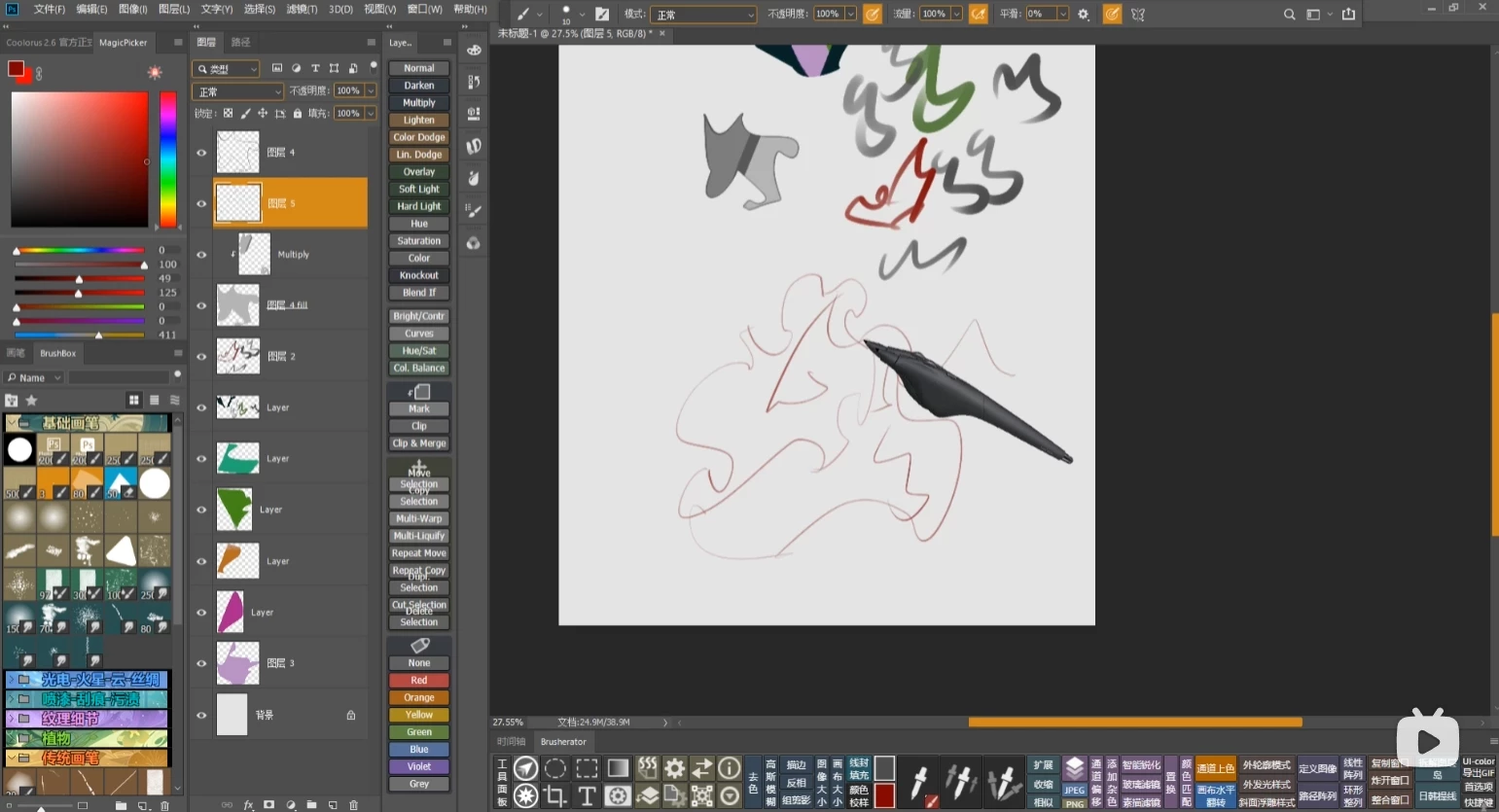Image resolution: width=1499 pixels, height=812 pixels.
Task: Select the rectangular marquee icon in bottom panel
Action: (587, 768)
